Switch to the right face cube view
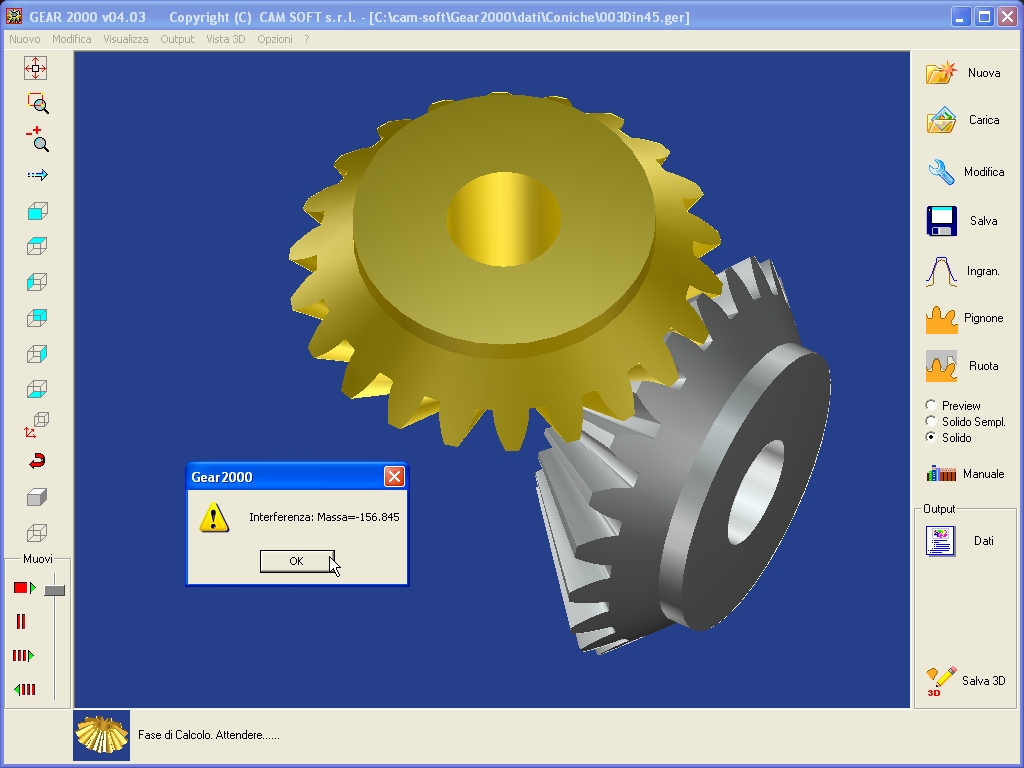1024x768 pixels. coord(37,354)
